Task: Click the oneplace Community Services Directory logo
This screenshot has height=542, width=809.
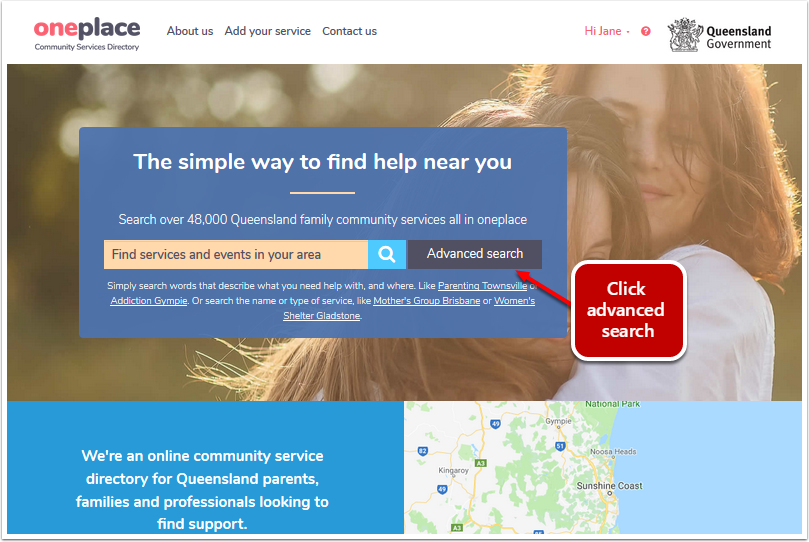Action: (87, 34)
